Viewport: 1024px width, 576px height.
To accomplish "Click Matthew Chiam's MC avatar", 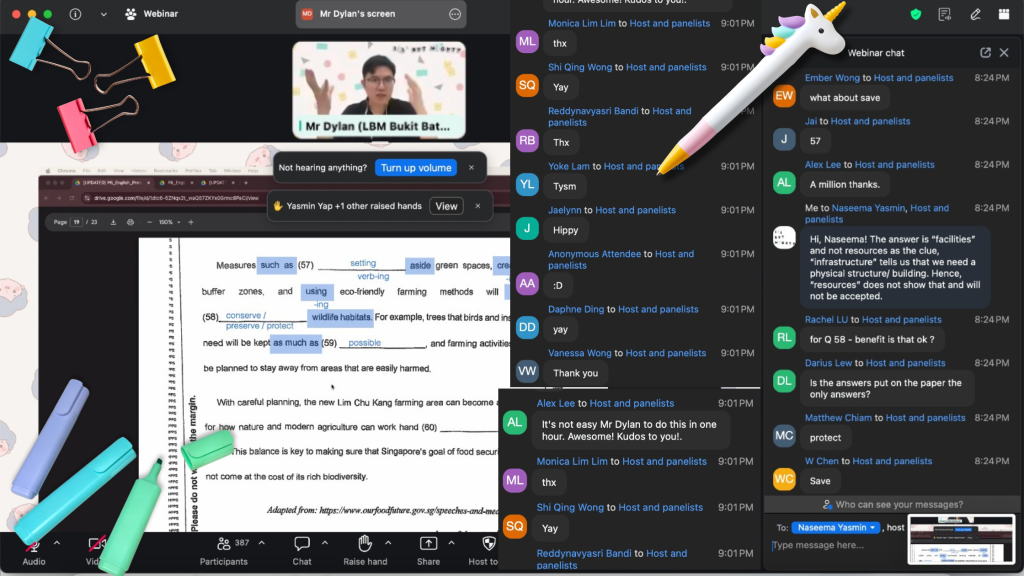I will [x=784, y=436].
